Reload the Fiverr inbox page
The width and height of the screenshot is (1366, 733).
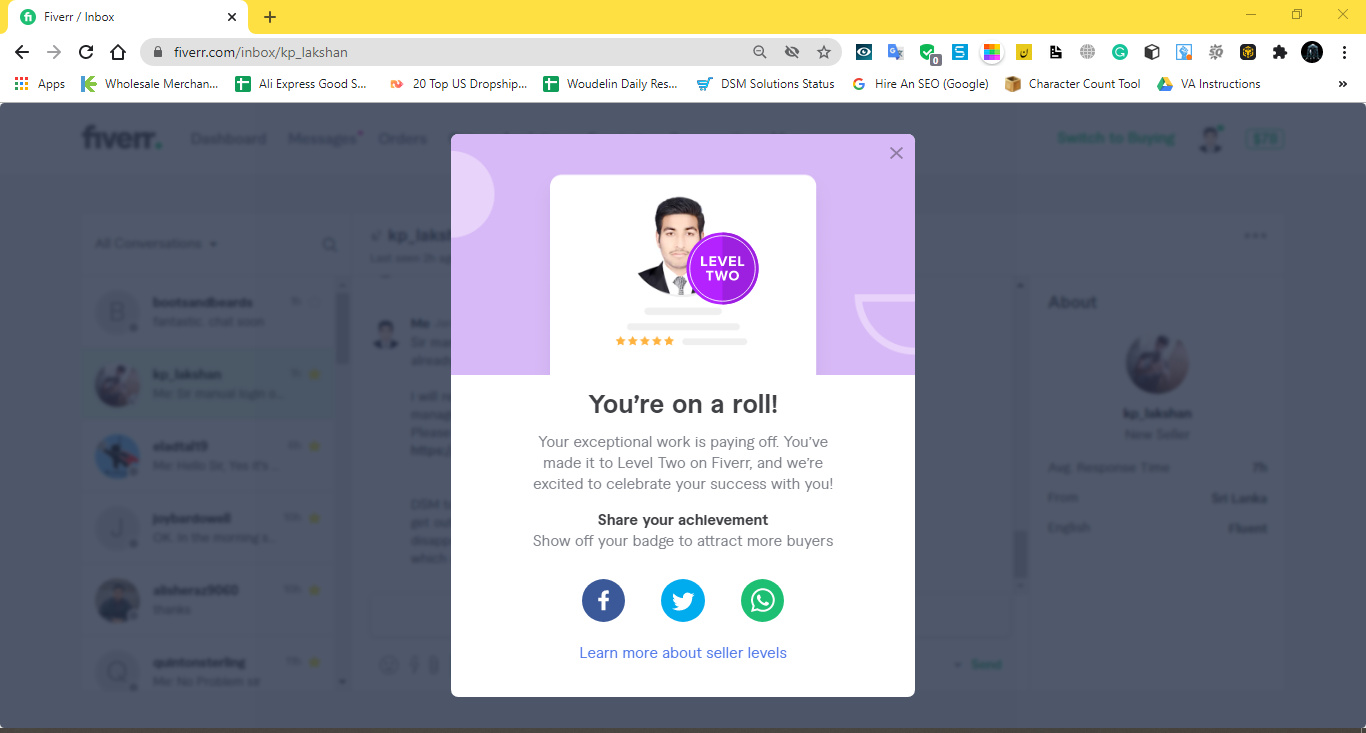86,52
